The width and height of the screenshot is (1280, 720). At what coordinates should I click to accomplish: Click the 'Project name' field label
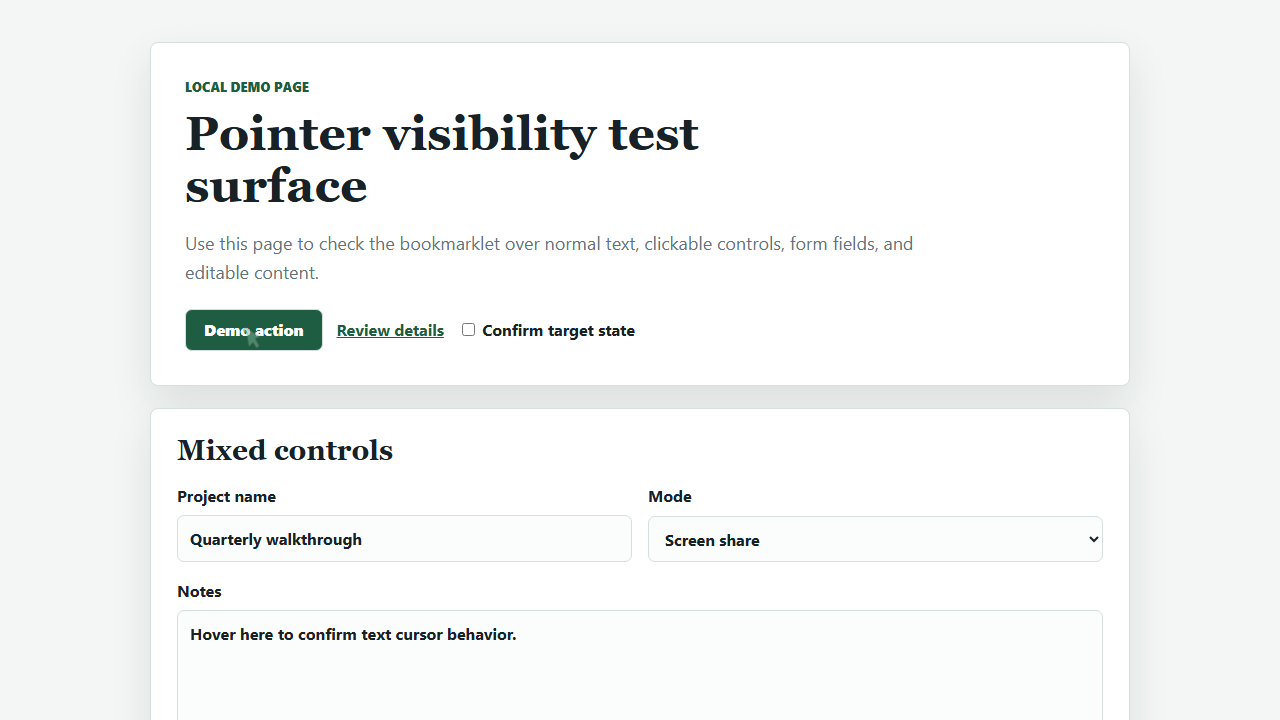[x=226, y=496]
